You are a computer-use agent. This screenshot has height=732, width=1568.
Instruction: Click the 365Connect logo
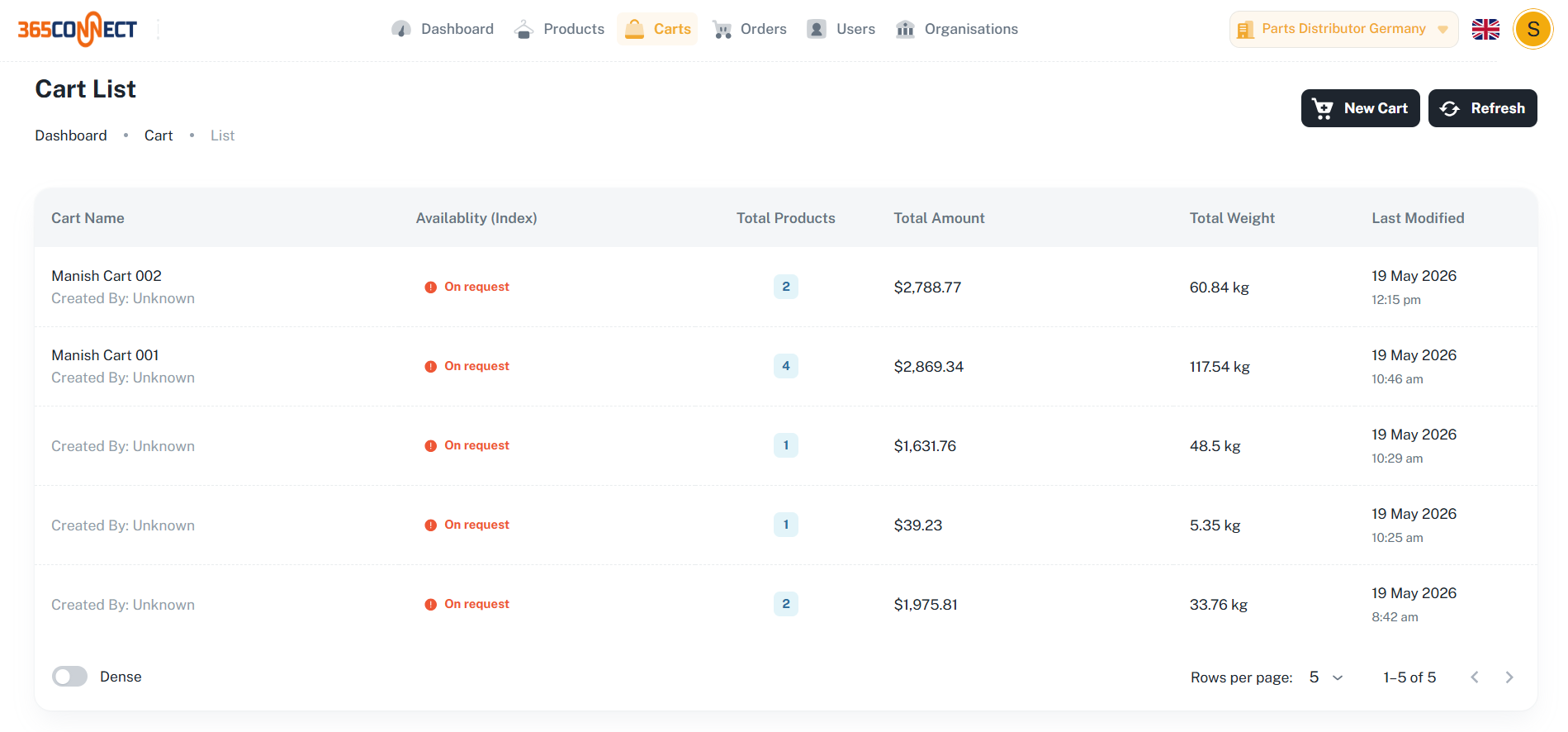click(x=78, y=29)
